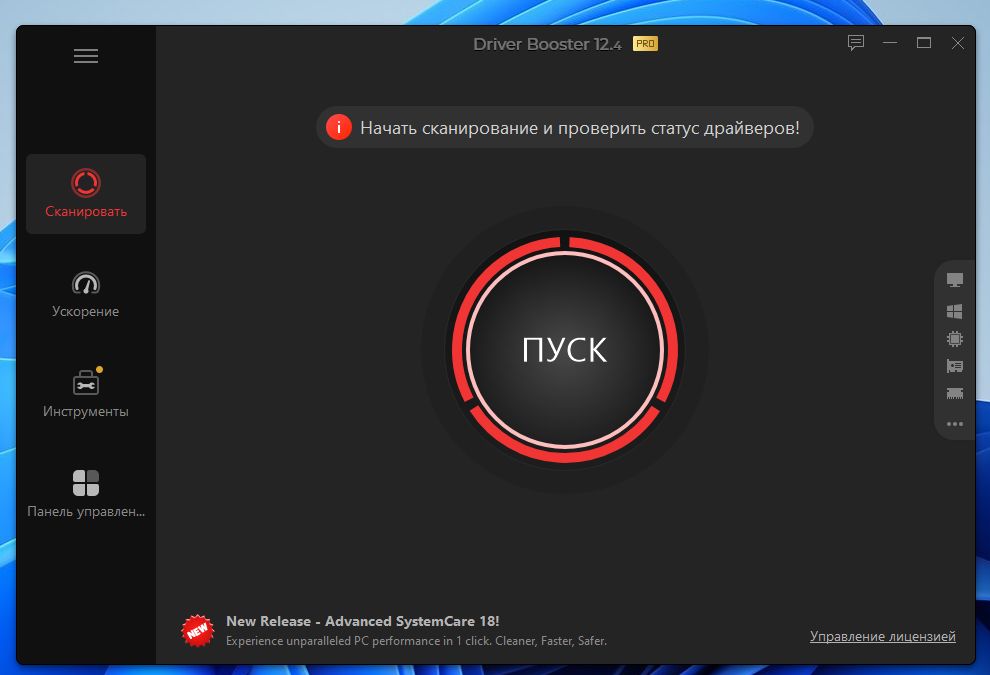This screenshot has width=990, height=675.
Task: Select the Сканировать sidebar tab
Action: [x=86, y=194]
